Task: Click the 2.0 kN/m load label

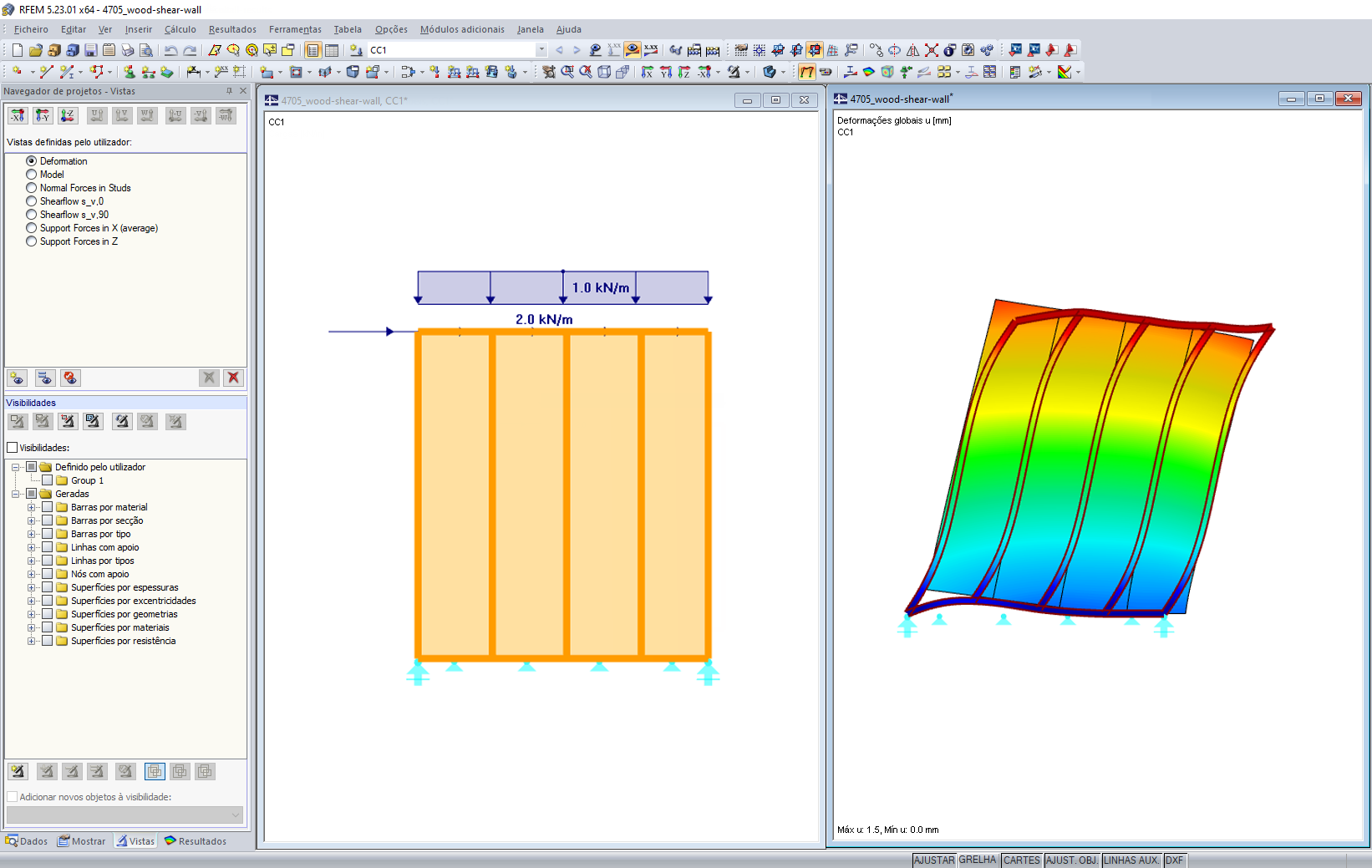Action: click(x=544, y=319)
